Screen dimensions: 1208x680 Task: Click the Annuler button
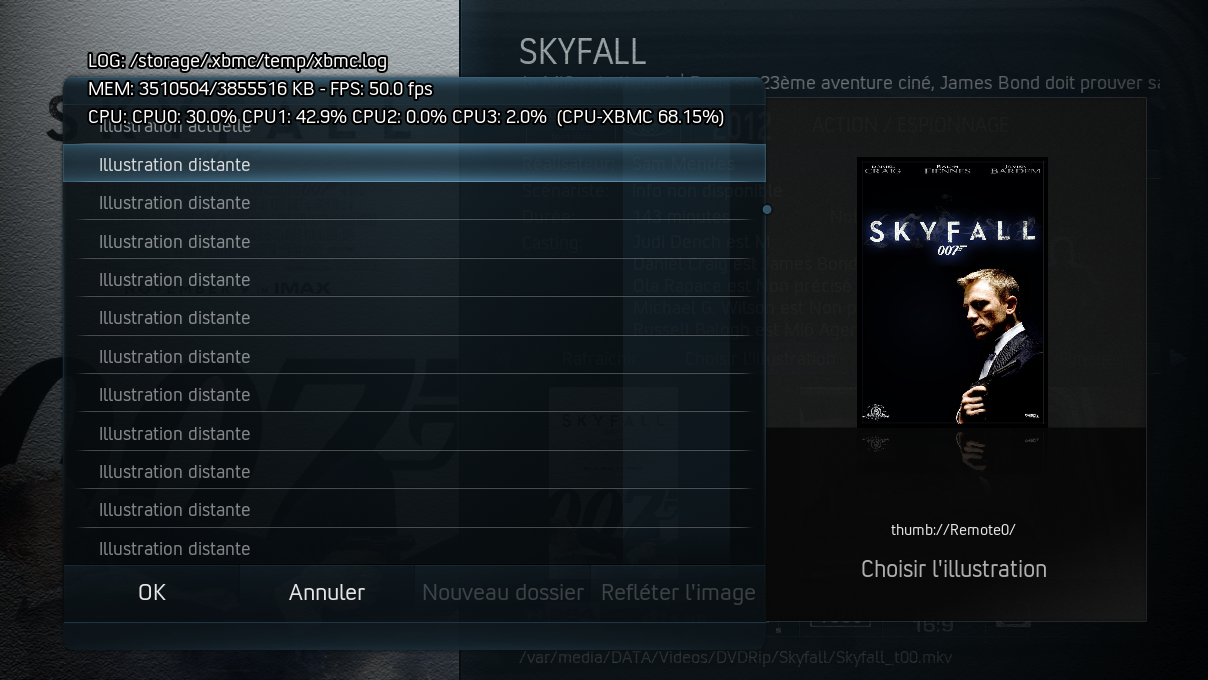327,592
